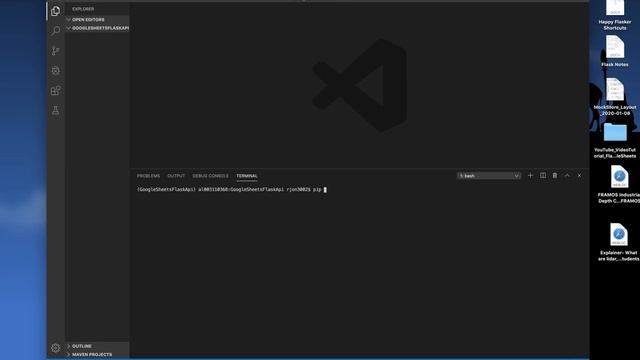Select bash terminal dropdown

pyautogui.click(x=489, y=176)
